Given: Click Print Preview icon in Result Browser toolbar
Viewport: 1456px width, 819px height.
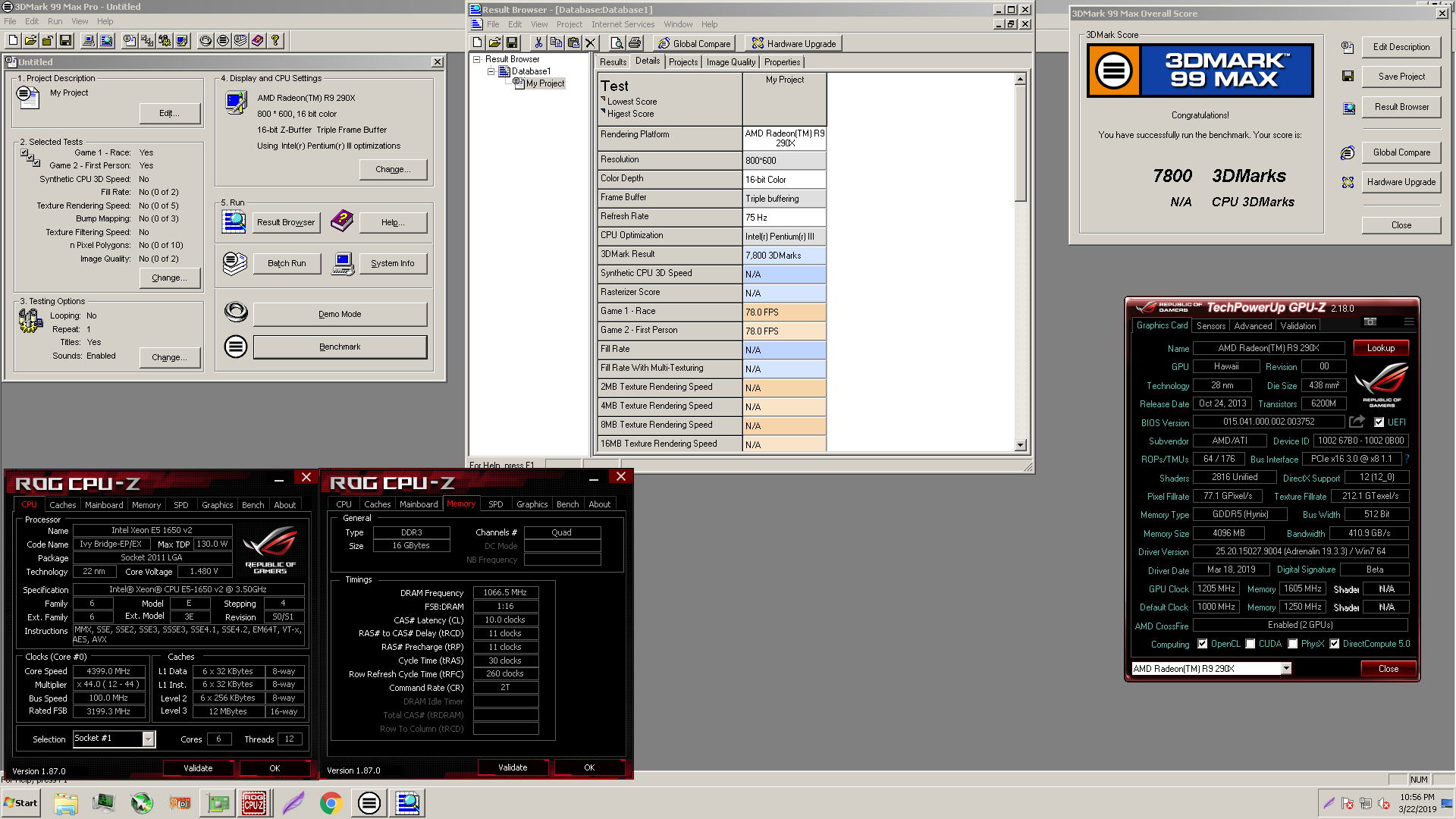Looking at the screenshot, I should 617,43.
